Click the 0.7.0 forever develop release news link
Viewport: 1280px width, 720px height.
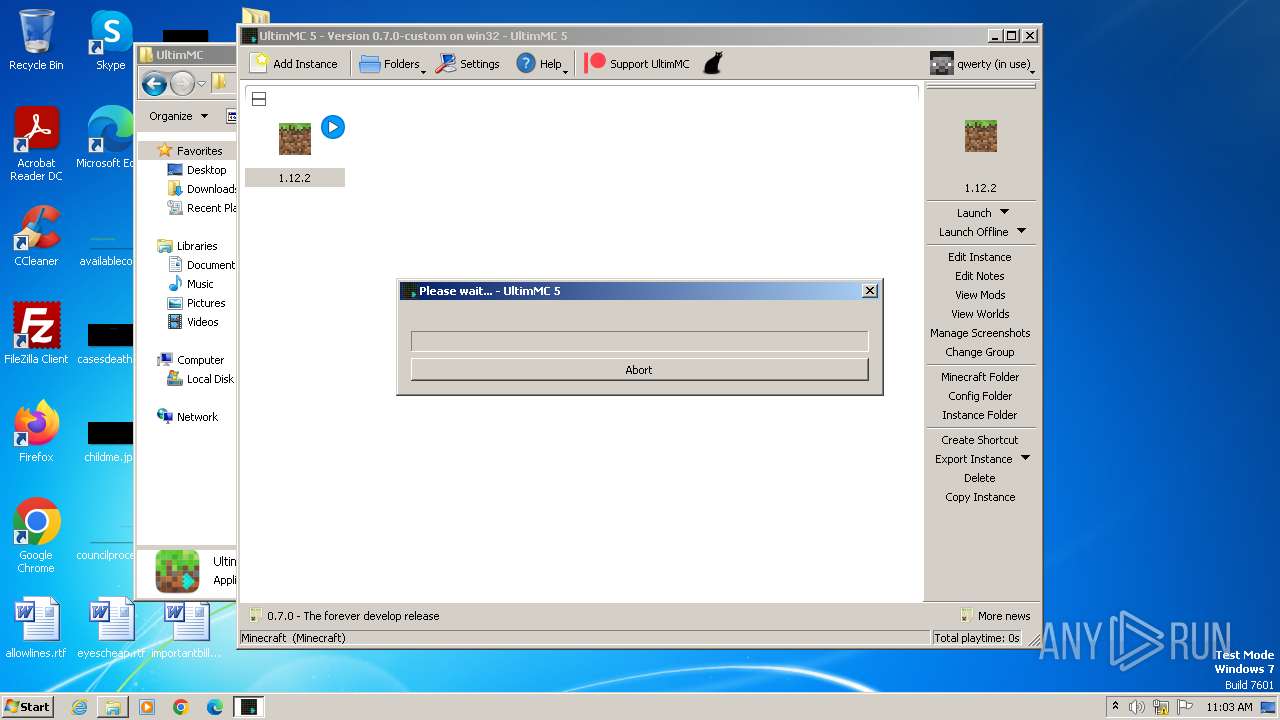coord(344,616)
